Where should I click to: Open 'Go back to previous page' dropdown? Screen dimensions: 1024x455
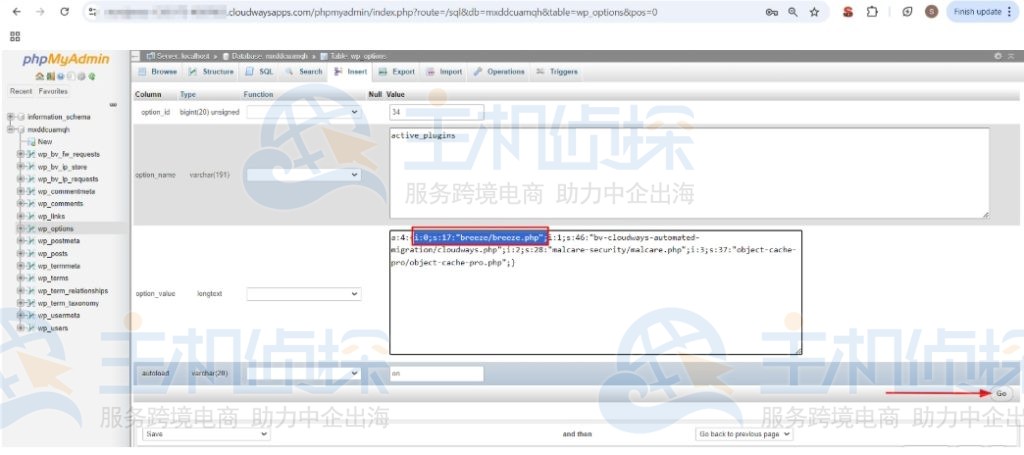tap(744, 434)
